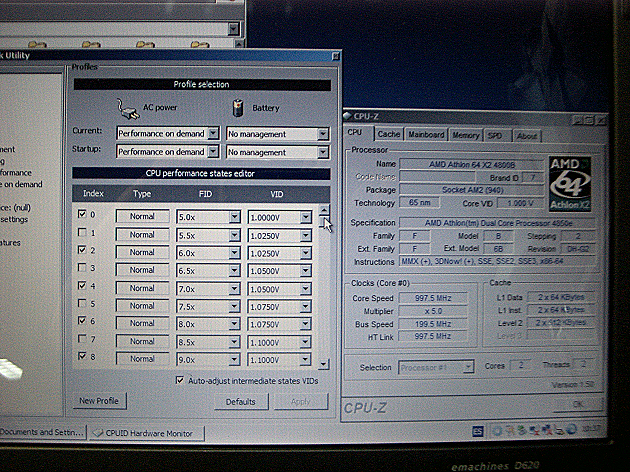This screenshot has width=630, height=472.
Task: Open the FID dropdown showing 6.0x
Action: [235, 253]
